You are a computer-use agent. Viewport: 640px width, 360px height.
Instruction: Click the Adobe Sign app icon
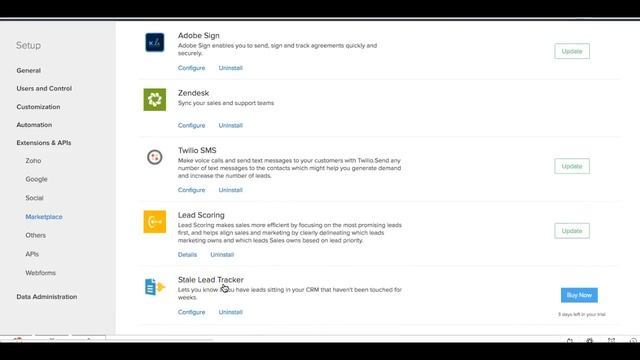click(155, 42)
